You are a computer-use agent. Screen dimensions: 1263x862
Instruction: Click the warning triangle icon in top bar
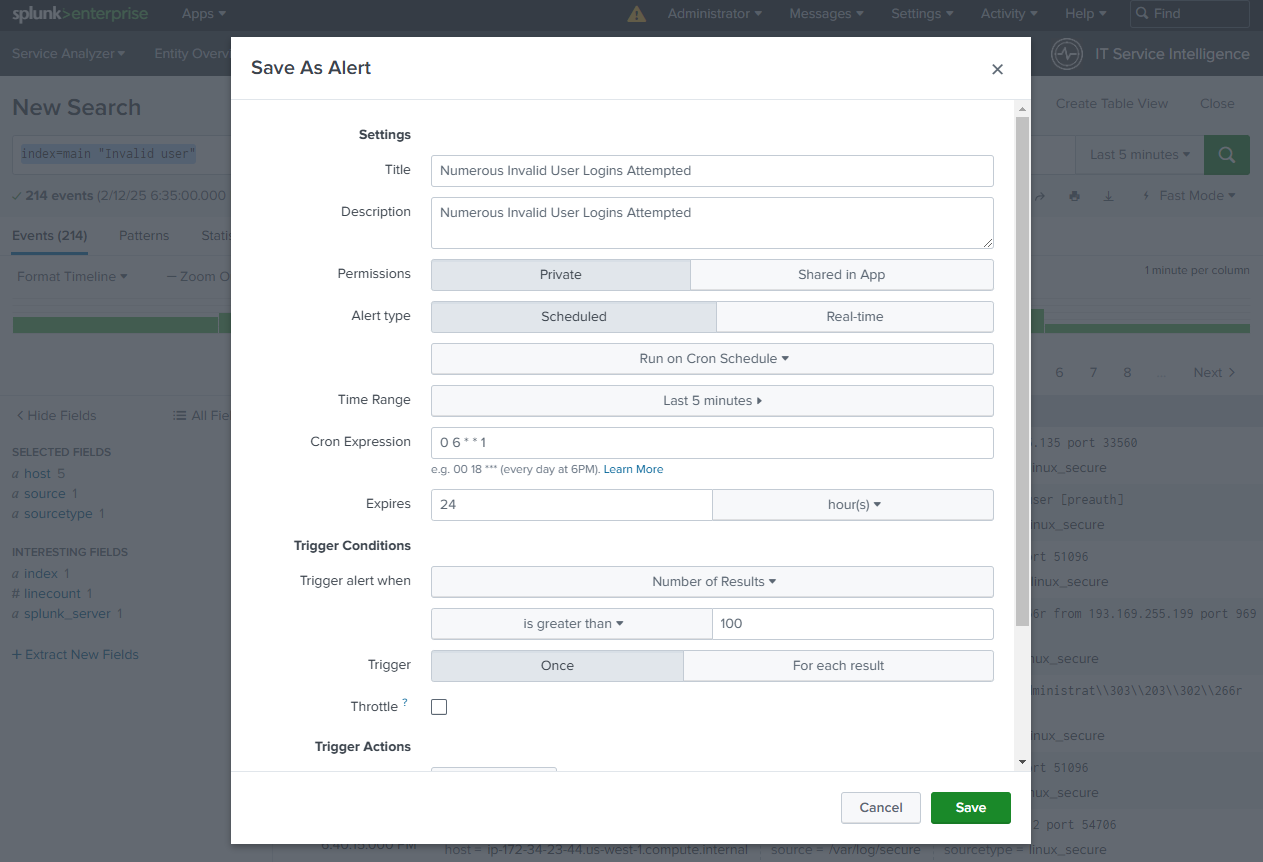tap(636, 14)
